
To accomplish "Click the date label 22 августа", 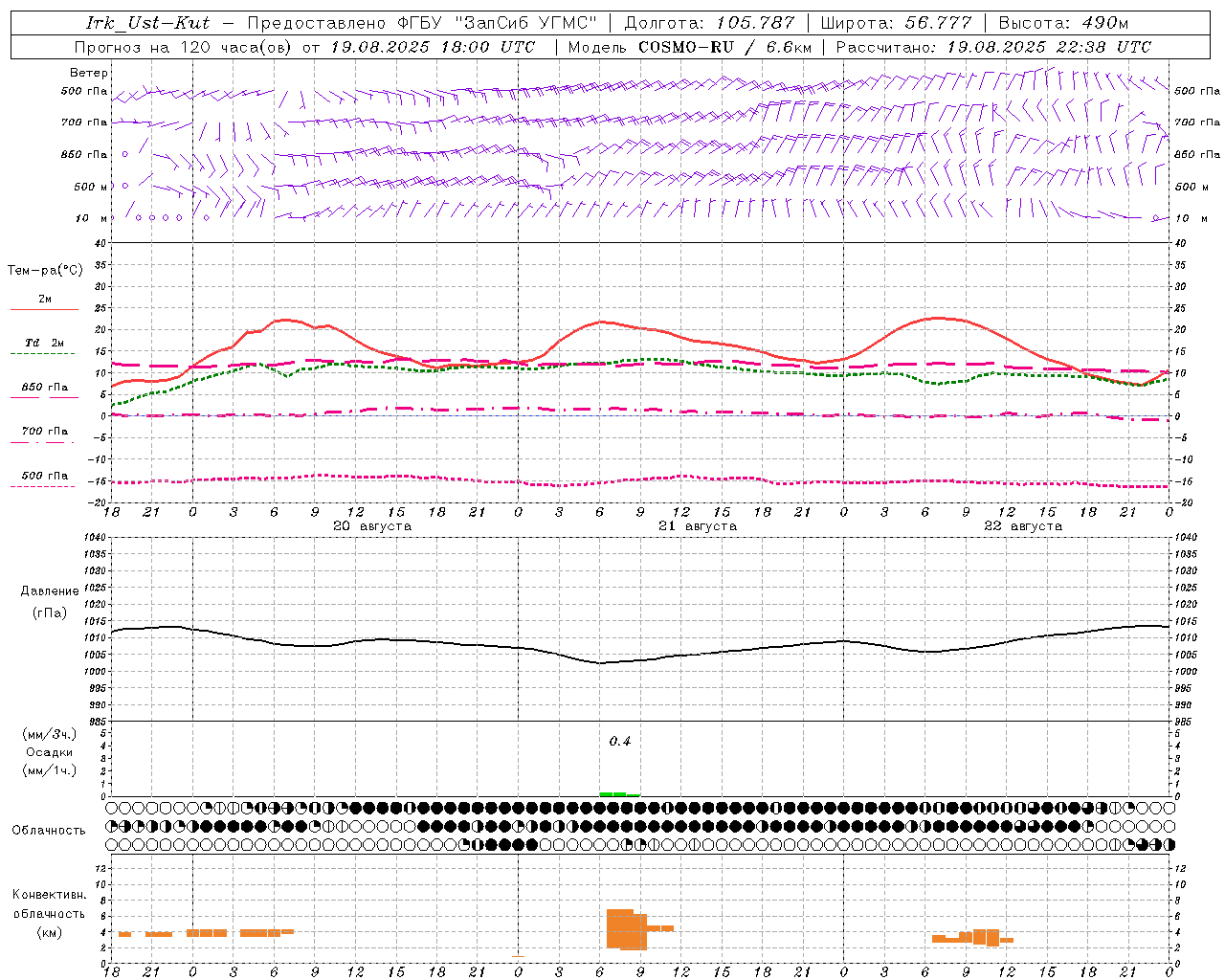I will click(1022, 526).
